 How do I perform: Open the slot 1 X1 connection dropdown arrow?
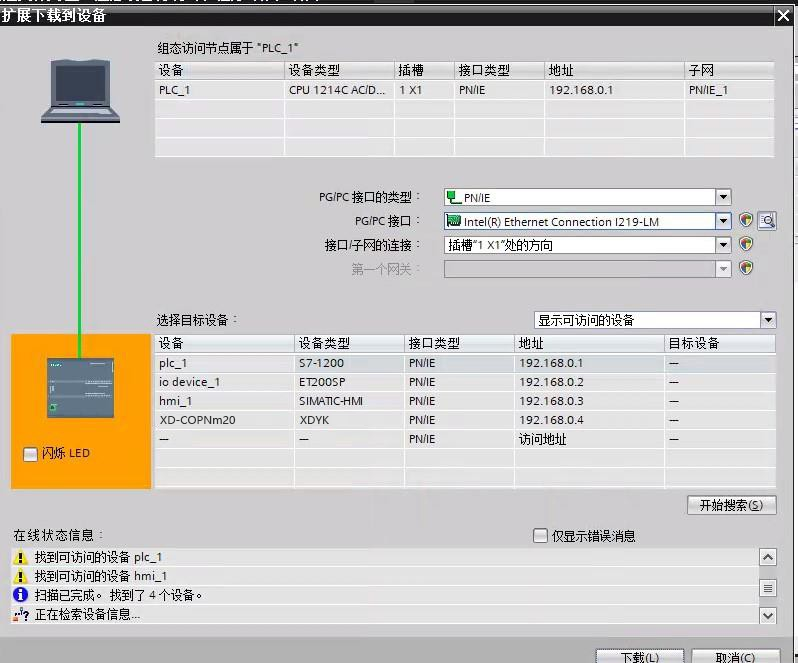pyautogui.click(x=723, y=245)
